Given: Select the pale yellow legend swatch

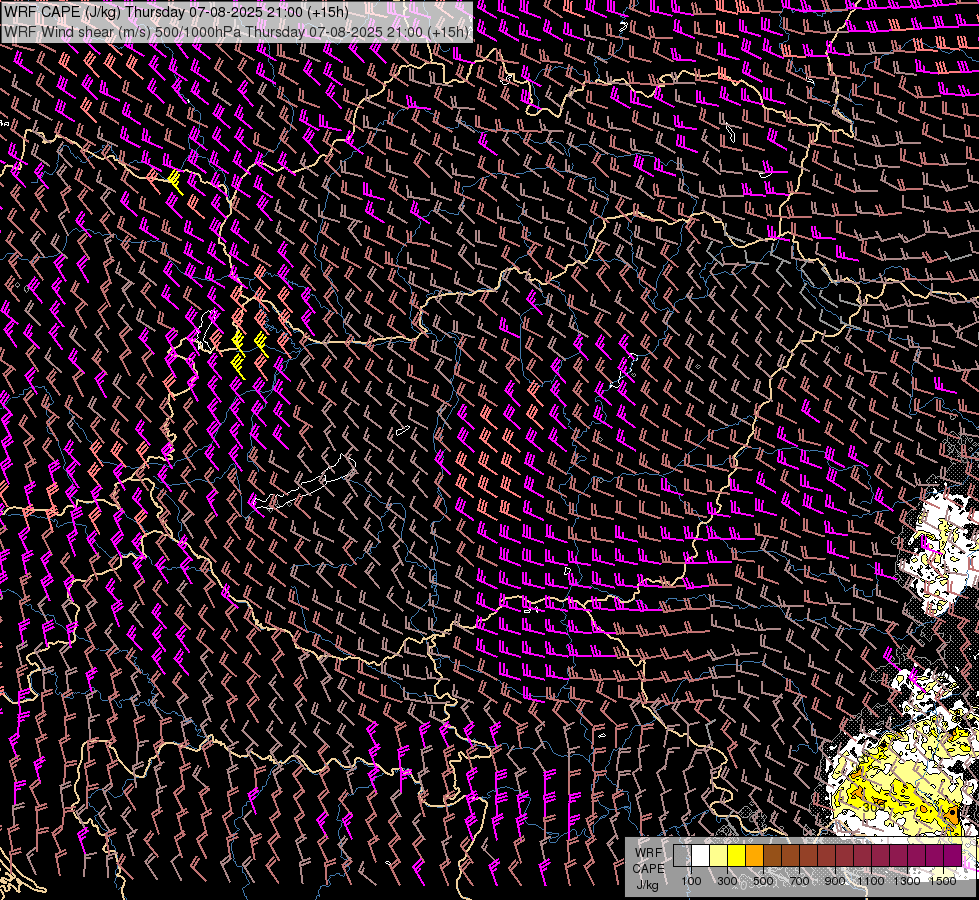Looking at the screenshot, I should point(719,856).
